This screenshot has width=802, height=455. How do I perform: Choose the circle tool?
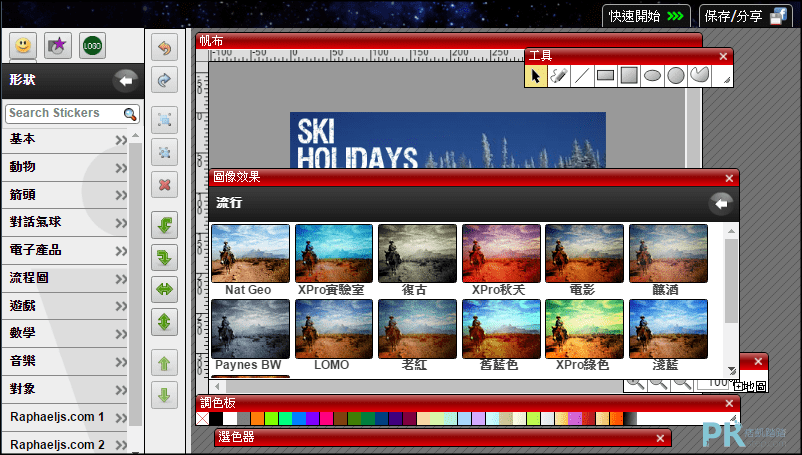click(676, 76)
